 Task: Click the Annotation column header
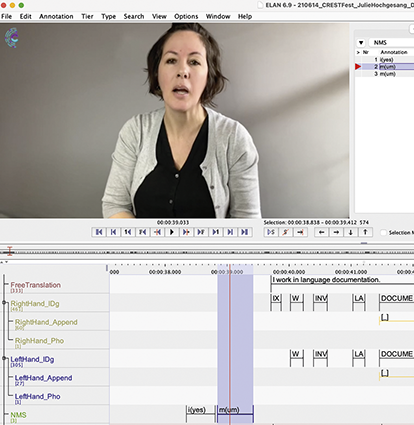(394, 52)
